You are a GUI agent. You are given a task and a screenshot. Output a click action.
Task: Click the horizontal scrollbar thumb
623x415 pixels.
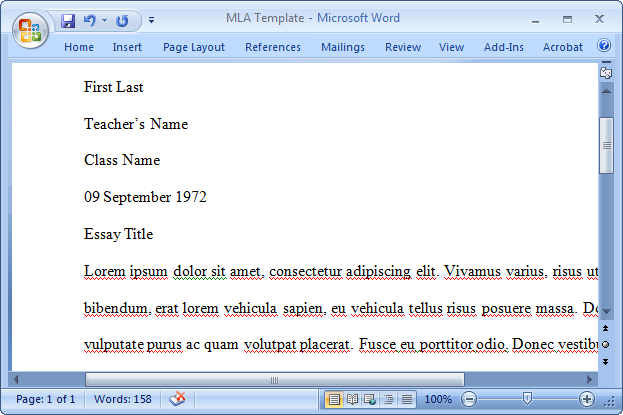point(275,380)
